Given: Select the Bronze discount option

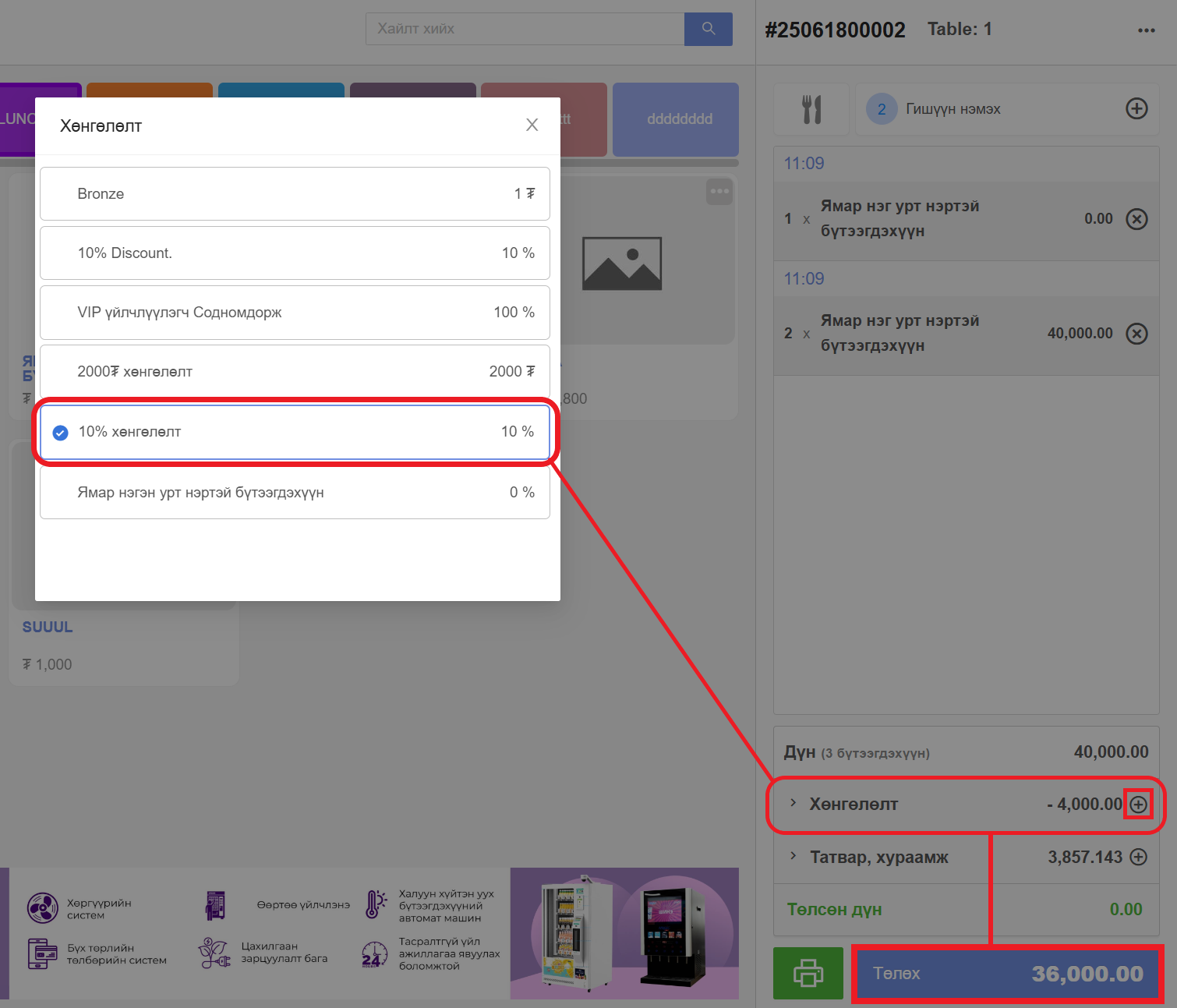Looking at the screenshot, I should click(x=295, y=194).
